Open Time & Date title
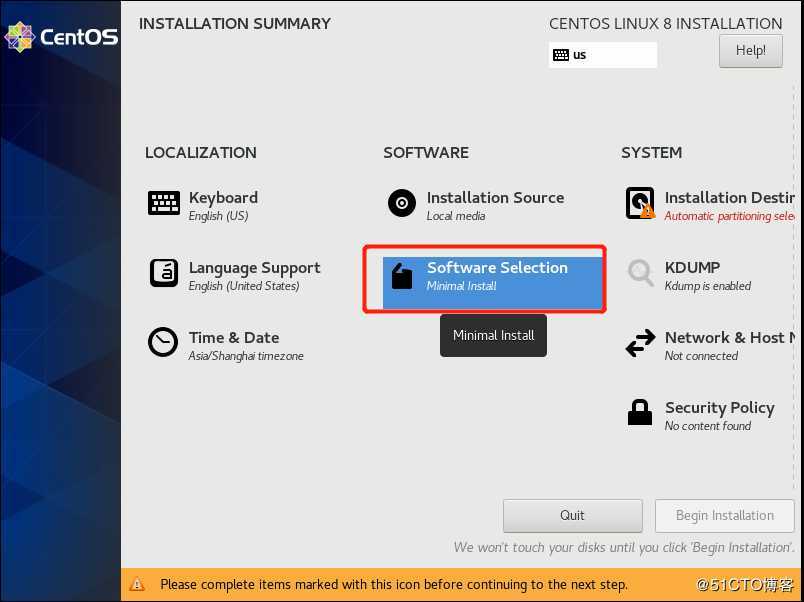Image resolution: width=804 pixels, height=602 pixels. (234, 337)
